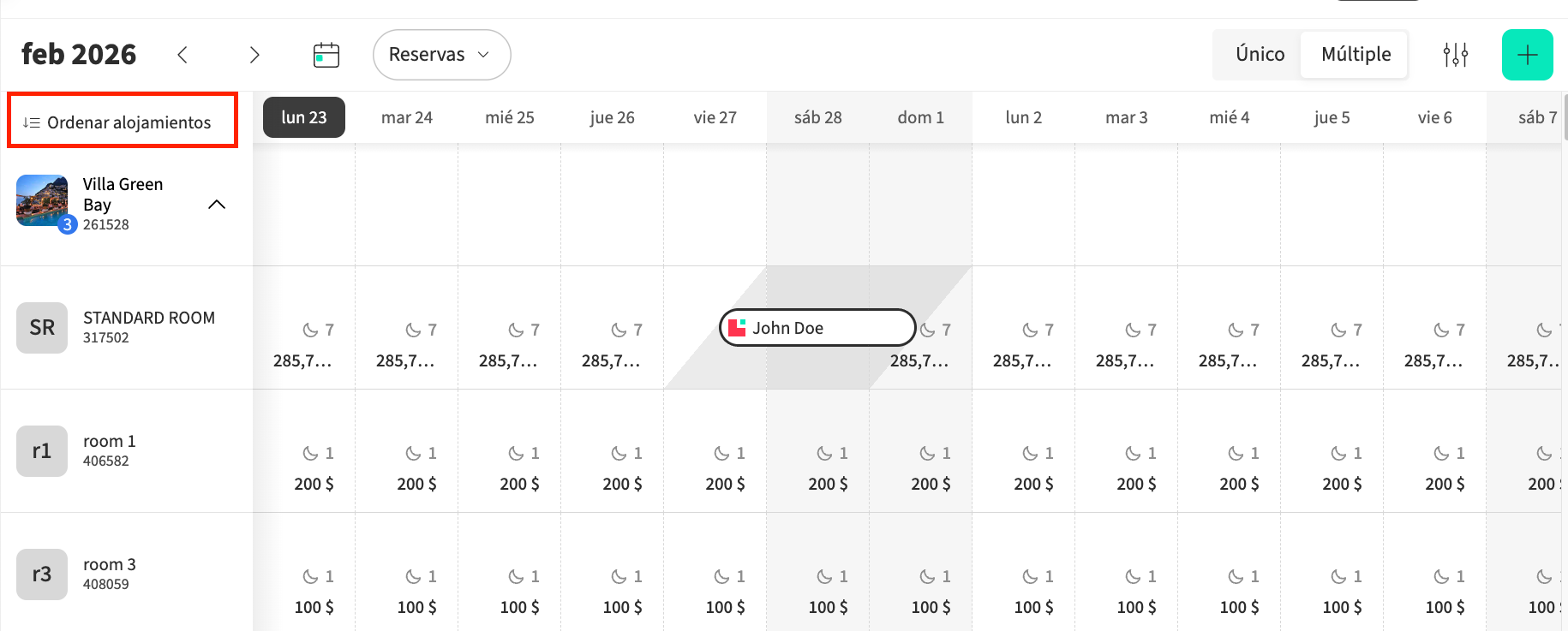Select the sáb 28 date header
The width and height of the screenshot is (1568, 631).
pos(818,117)
